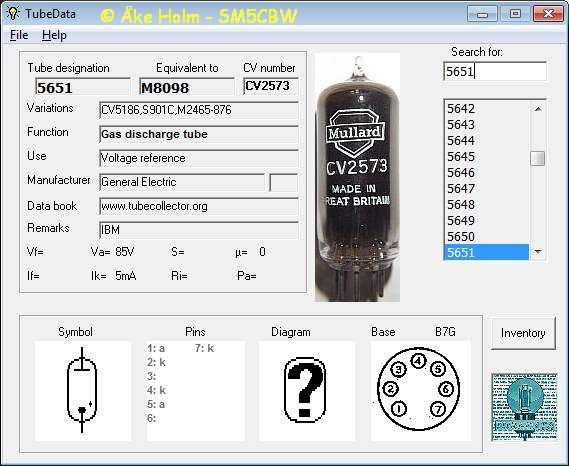
Task: Maximize the TubeData window
Action: (x=515, y=14)
